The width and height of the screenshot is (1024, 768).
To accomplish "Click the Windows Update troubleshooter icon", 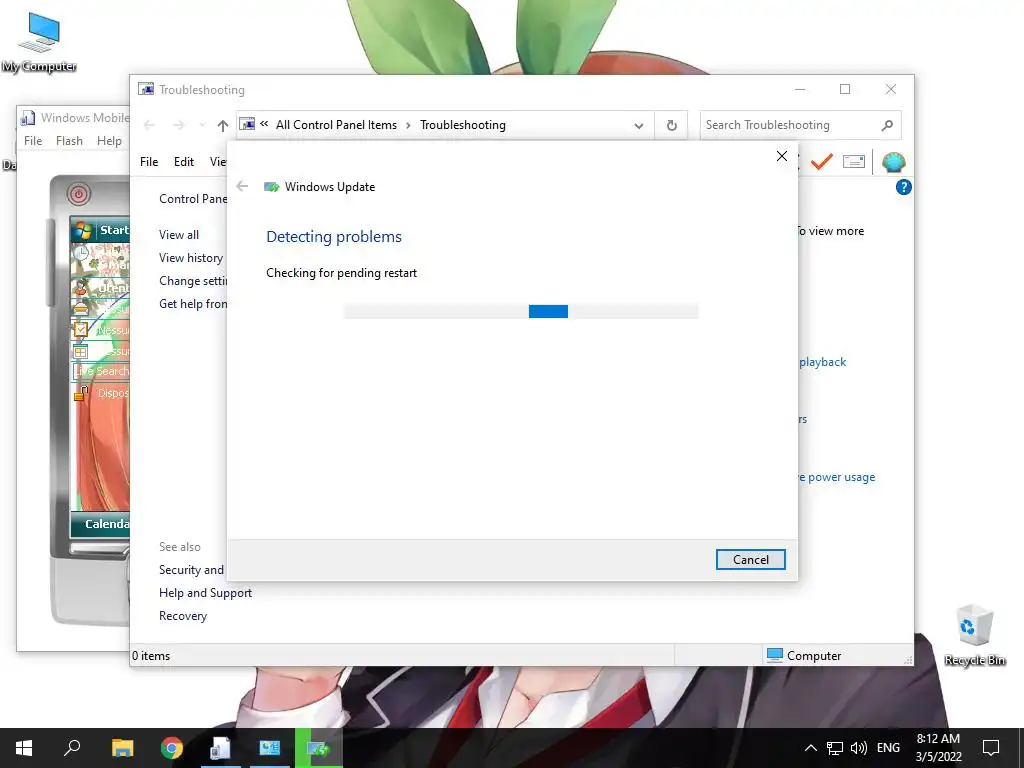I will point(272,187).
